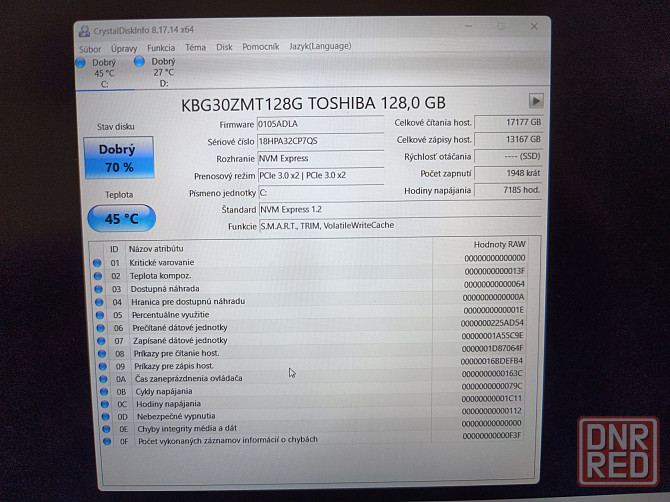The image size is (670, 502).
Task: Click RAW value 0000001D87064F
Action: tap(492, 349)
